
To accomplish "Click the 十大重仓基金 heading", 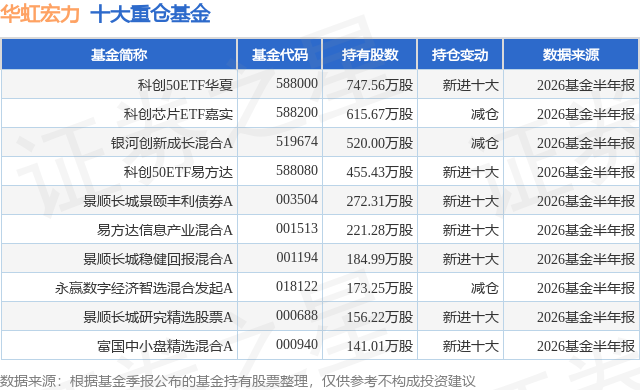I will pos(150,14).
